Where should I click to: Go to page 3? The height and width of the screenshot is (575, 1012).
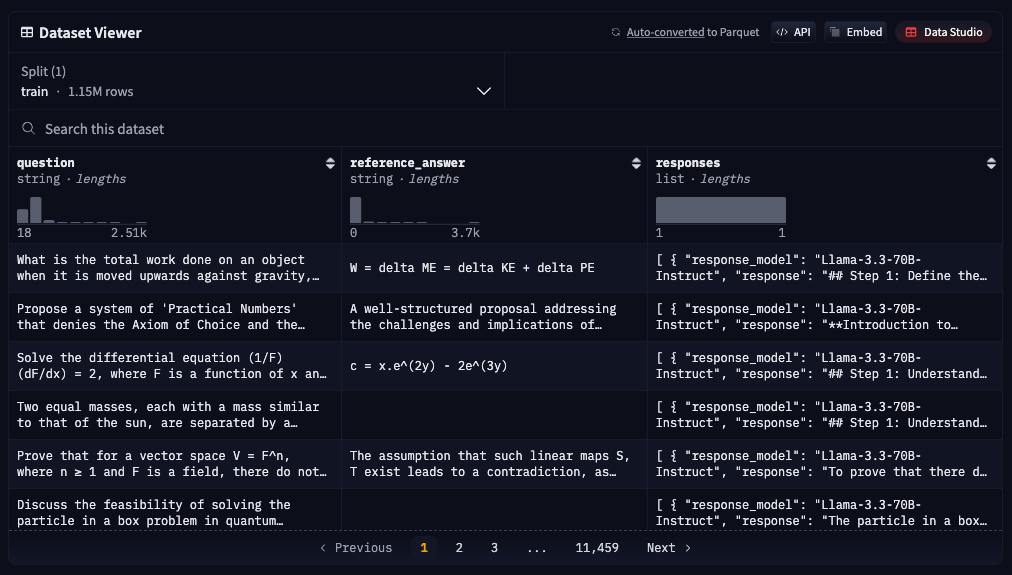tap(494, 548)
